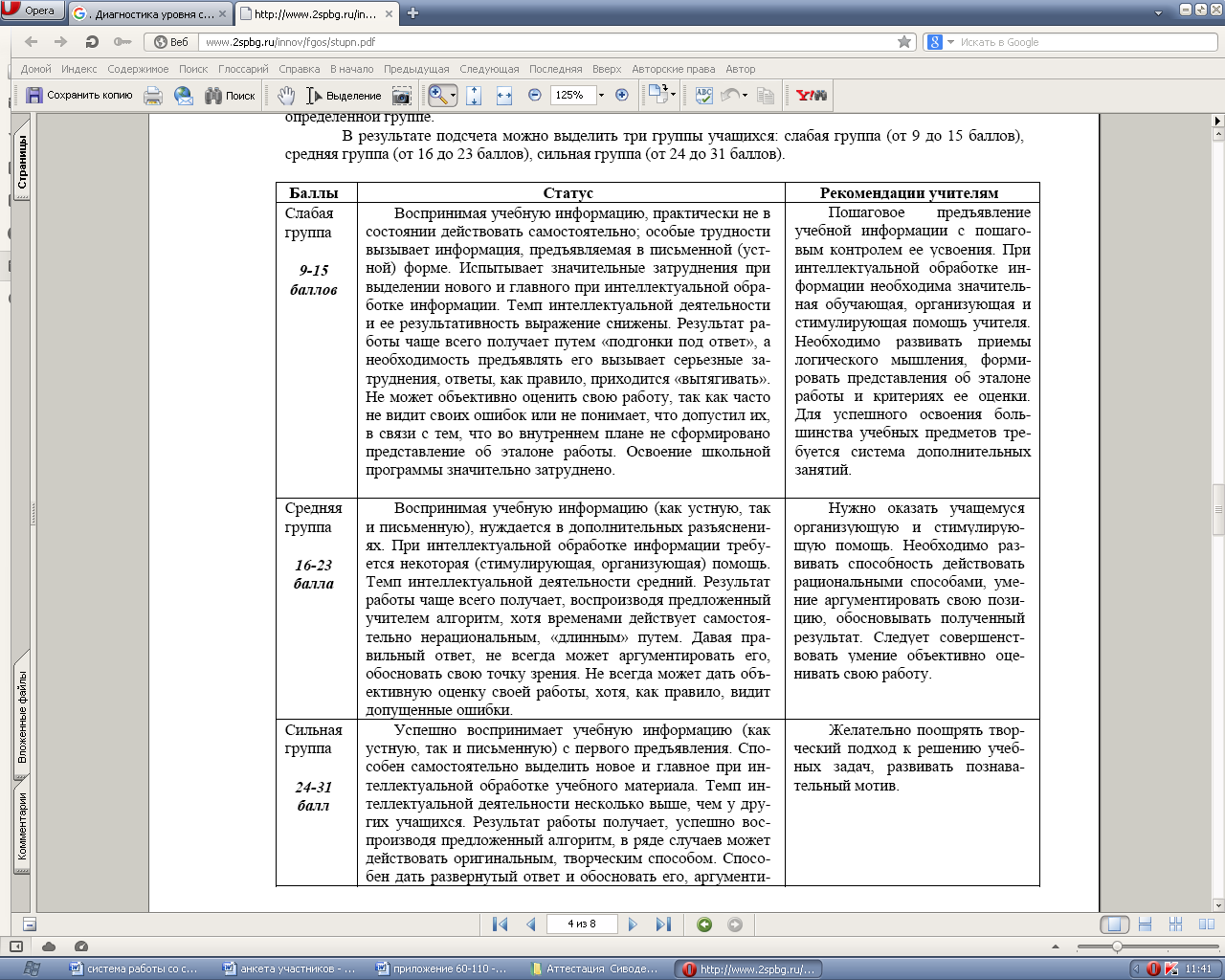This screenshot has width=1225, height=980.
Task: Click the Opera wand key icon
Action: (122, 42)
